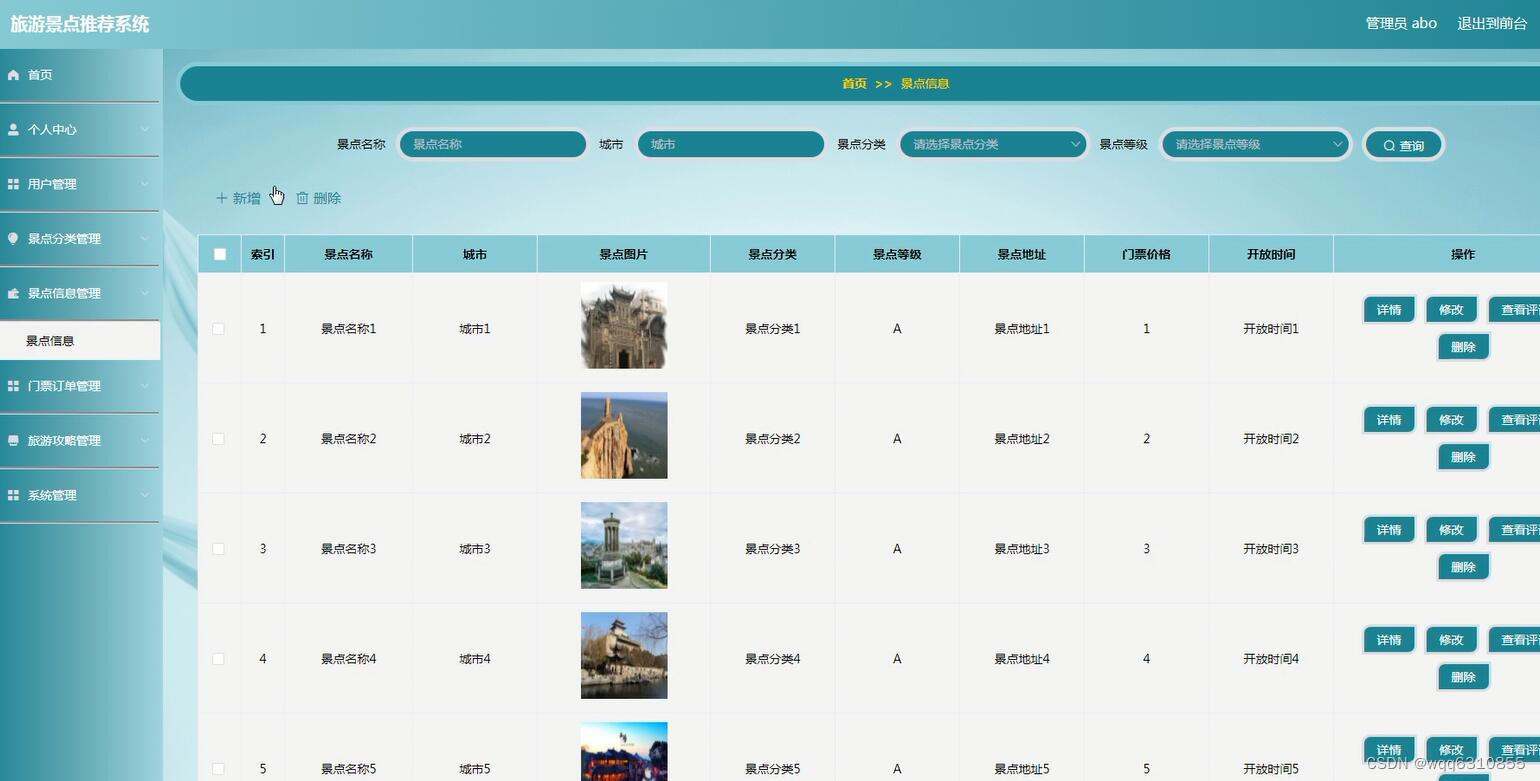Open the thumbnail image of 景点名称1
This screenshot has height=781, width=1540.
click(x=624, y=325)
